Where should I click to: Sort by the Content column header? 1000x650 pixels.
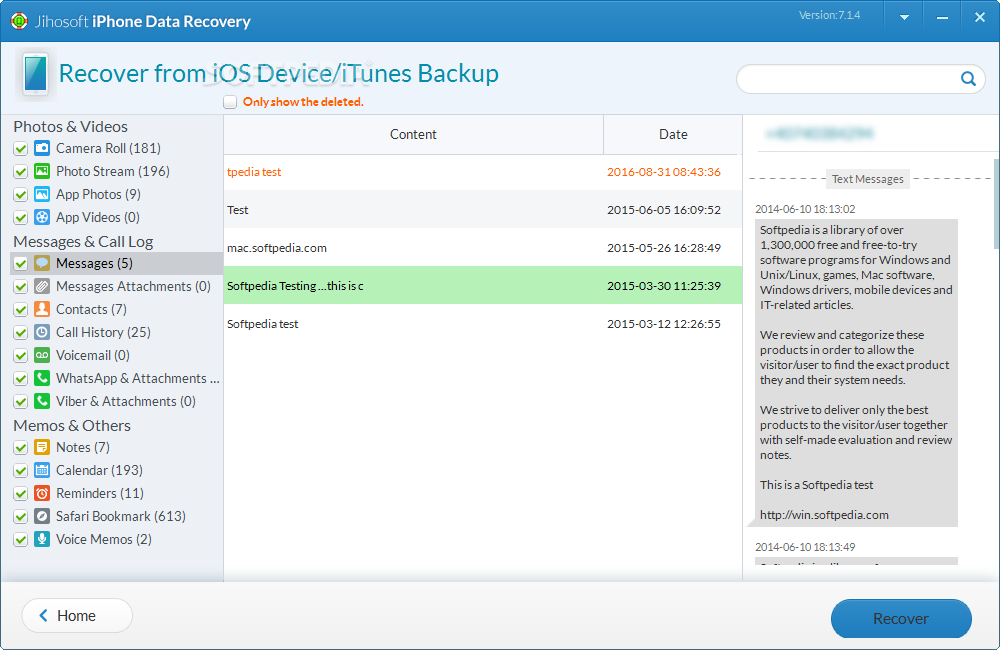click(x=413, y=135)
